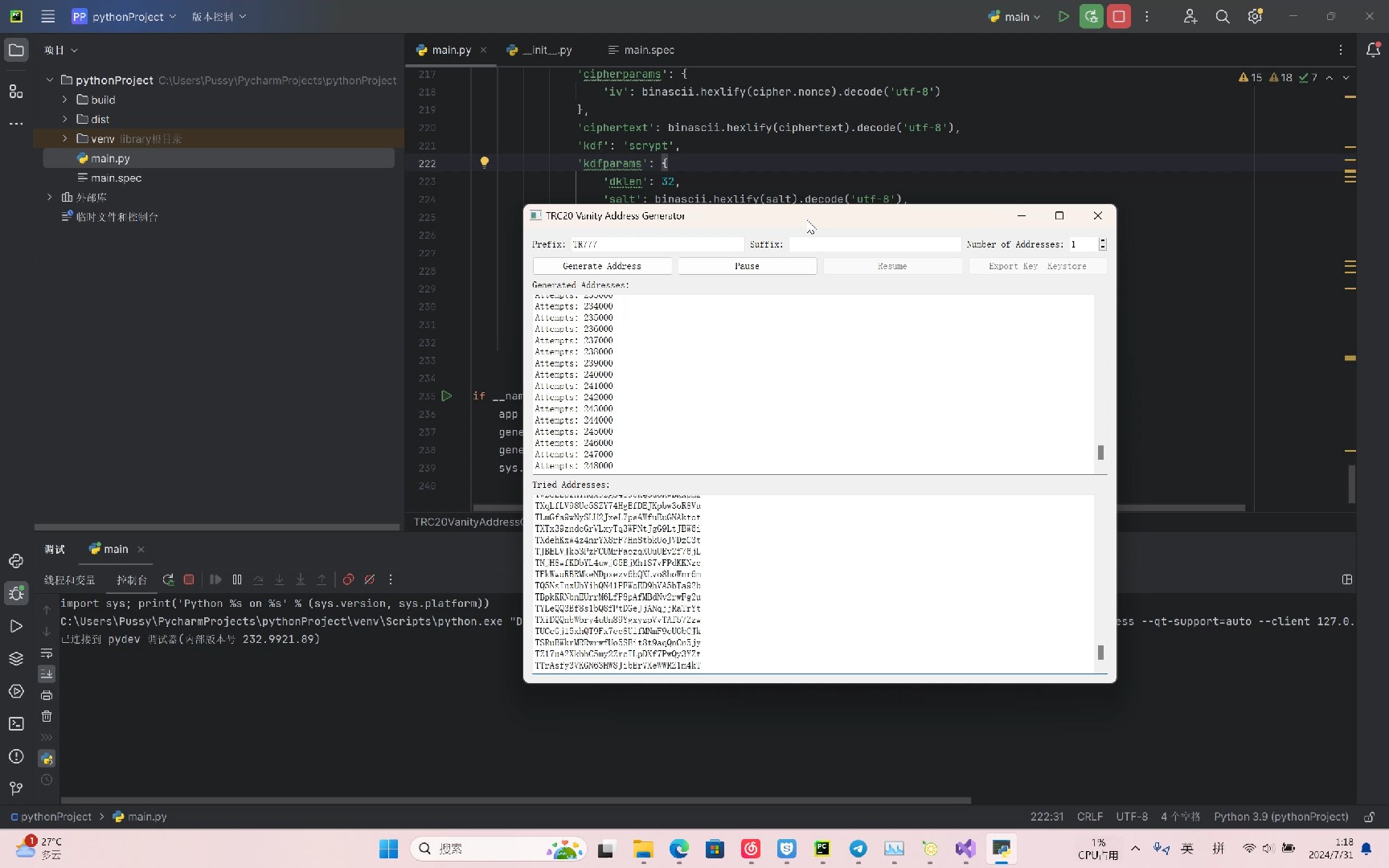Click the Number of Addresses spinner arrows
The height and width of the screenshot is (868, 1389).
(x=1103, y=244)
